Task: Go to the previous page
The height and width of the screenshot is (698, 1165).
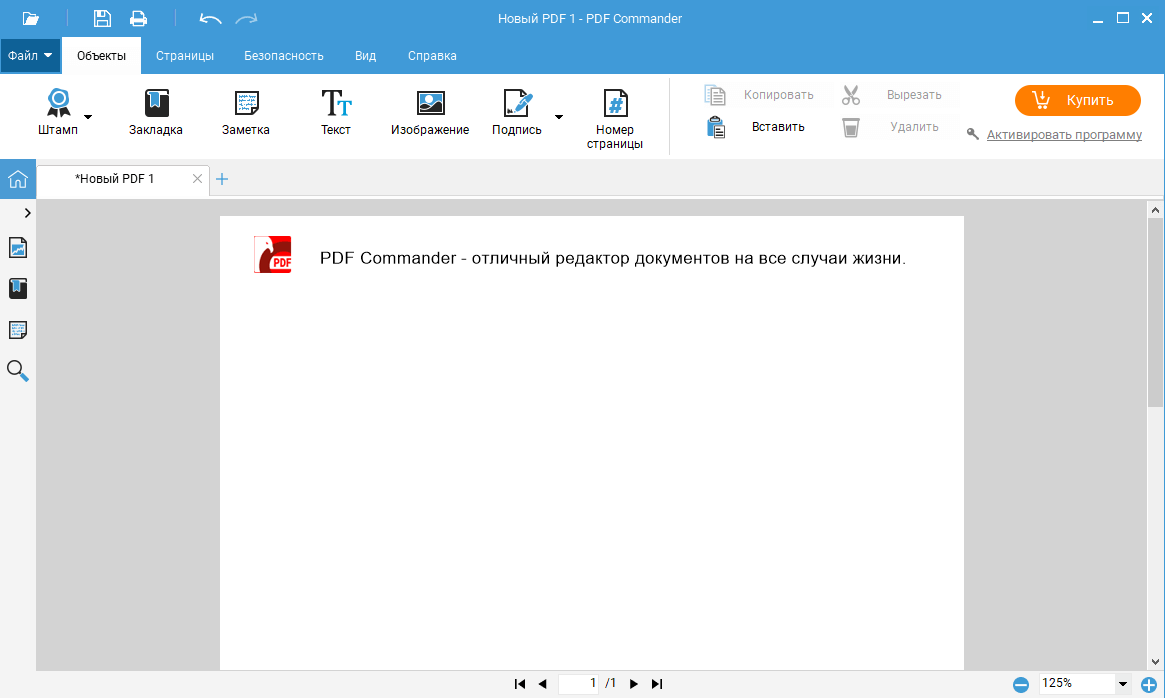Action: pyautogui.click(x=542, y=684)
